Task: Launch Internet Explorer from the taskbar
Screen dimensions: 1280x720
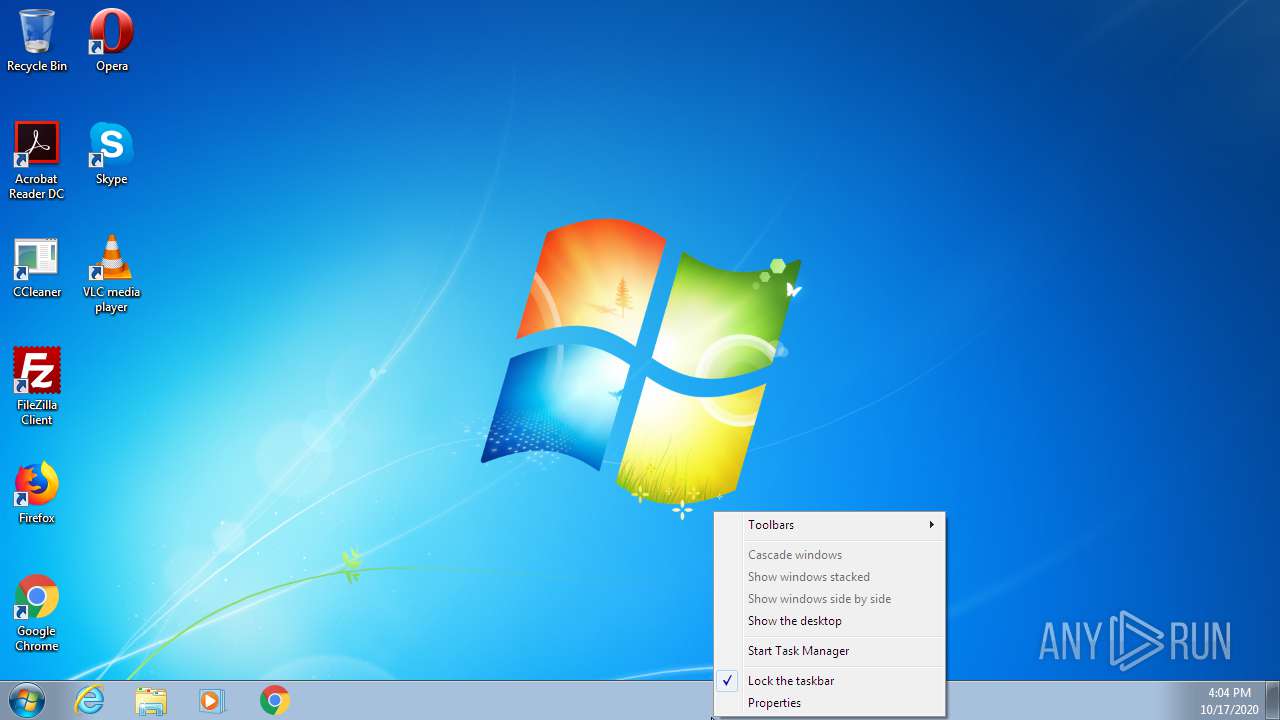Action: [90, 700]
